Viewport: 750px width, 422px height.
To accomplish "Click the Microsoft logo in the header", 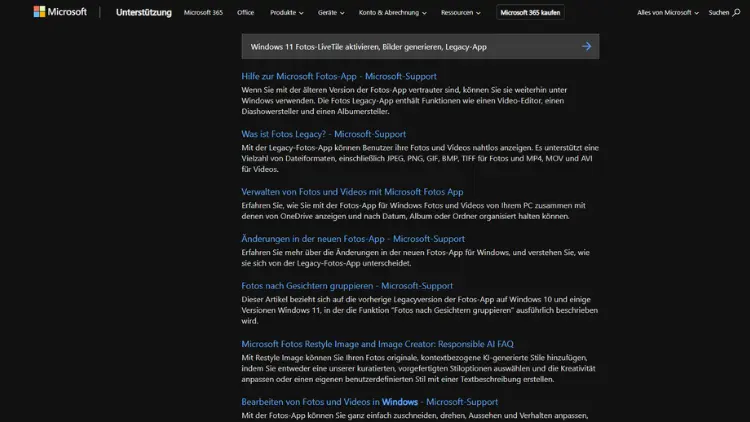I will (60, 13).
